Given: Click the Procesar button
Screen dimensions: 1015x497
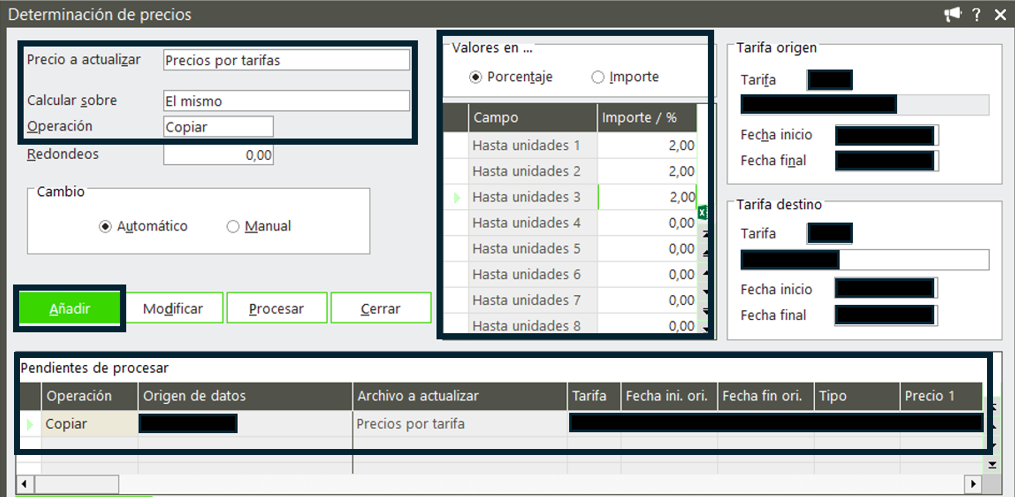Looking at the screenshot, I should pyautogui.click(x=276, y=309).
